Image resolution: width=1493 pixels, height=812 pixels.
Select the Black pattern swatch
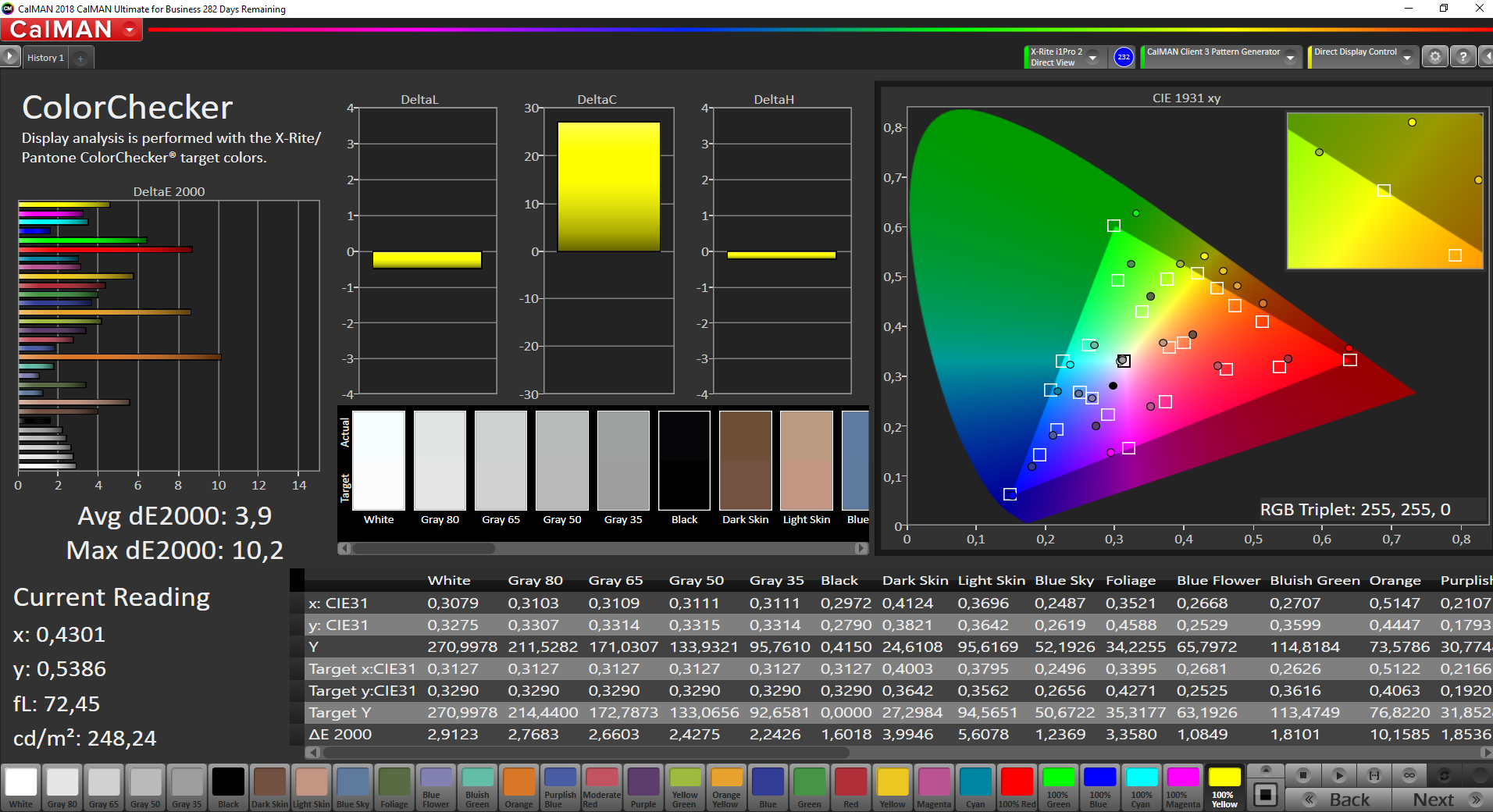click(x=229, y=787)
